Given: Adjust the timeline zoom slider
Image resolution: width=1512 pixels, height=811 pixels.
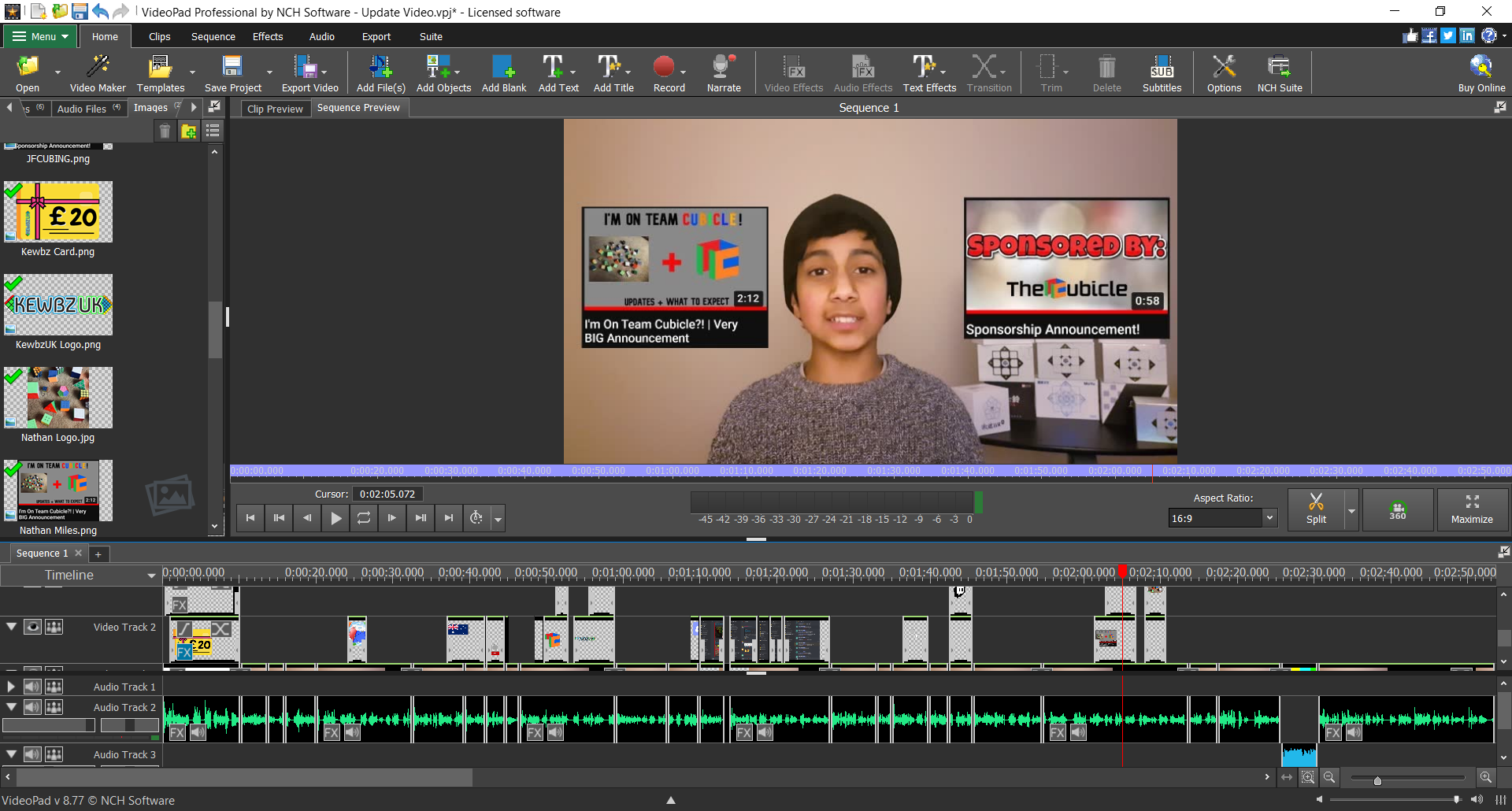Looking at the screenshot, I should (x=1377, y=780).
